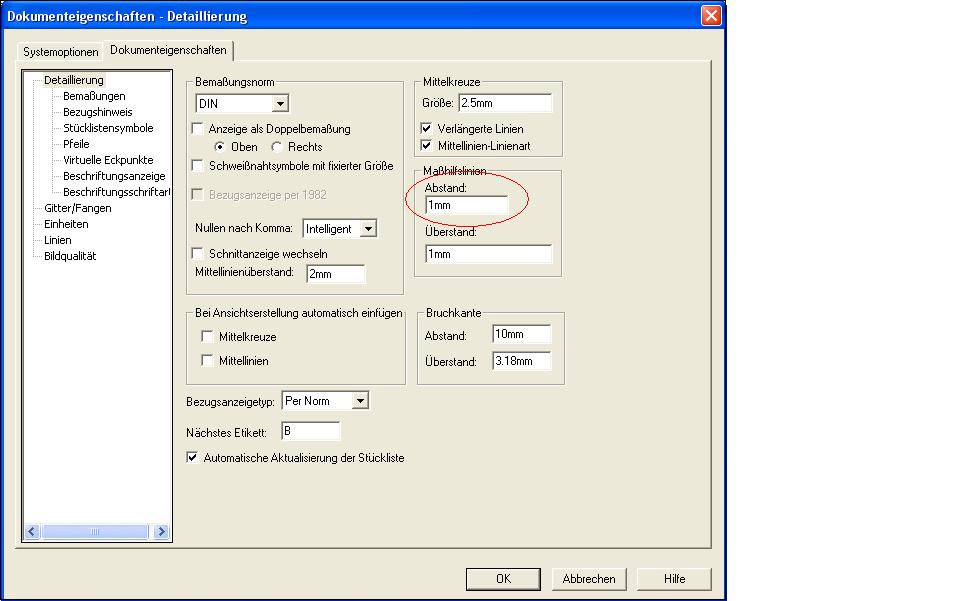Uncheck Verlängerte Linien checkbox
This screenshot has width=960, height=601.
pos(426,129)
